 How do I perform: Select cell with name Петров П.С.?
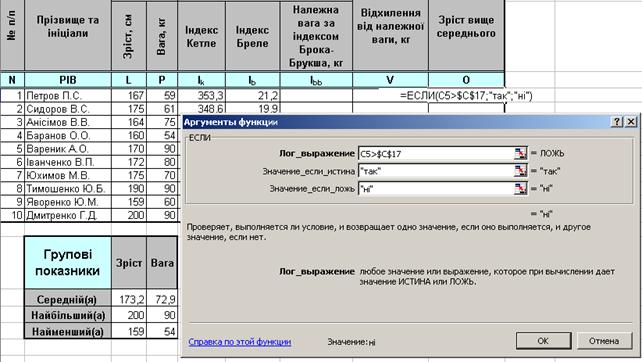68,95
